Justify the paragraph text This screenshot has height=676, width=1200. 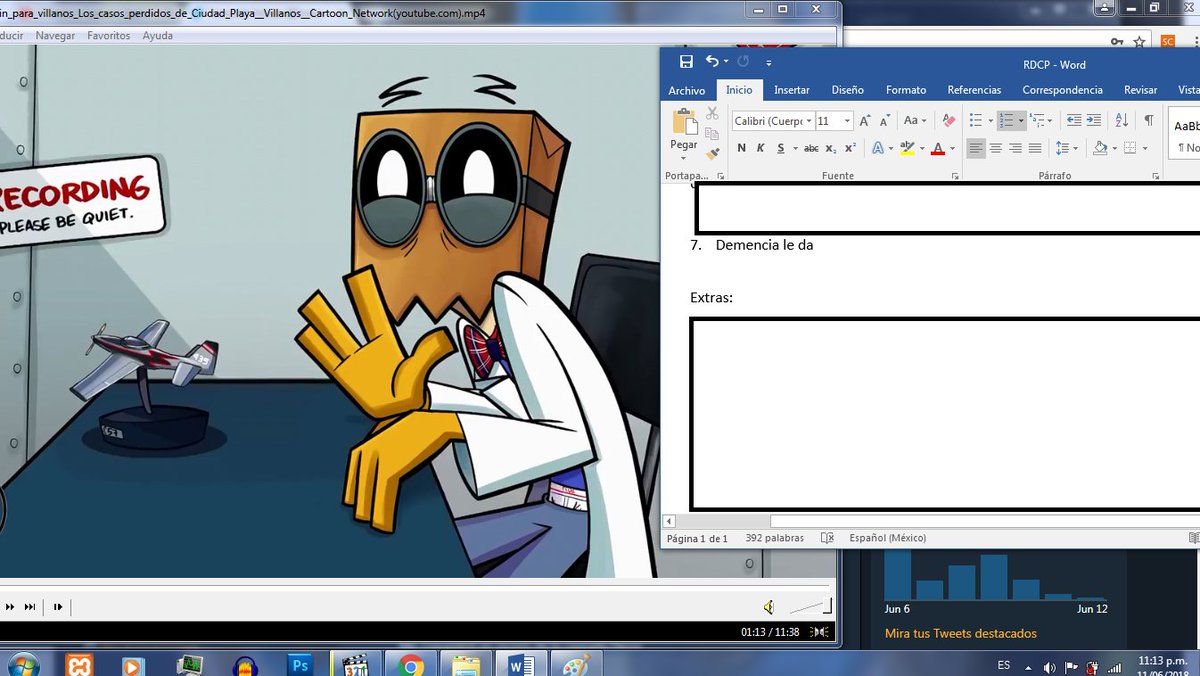tap(1036, 148)
